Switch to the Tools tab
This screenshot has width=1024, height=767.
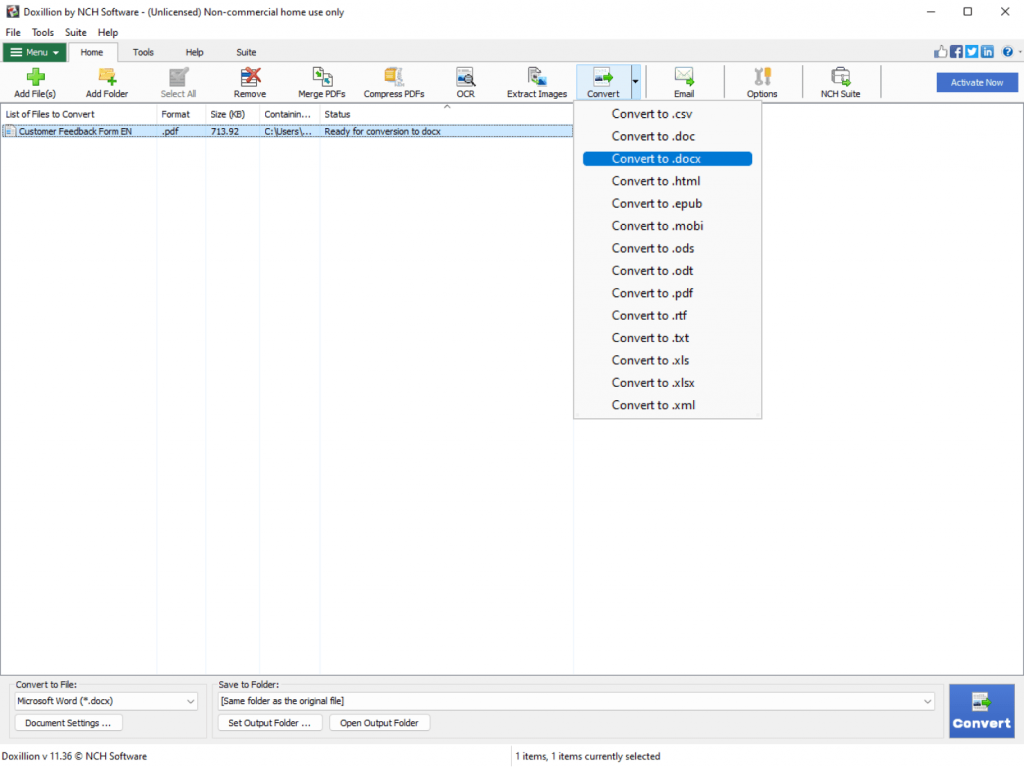coord(143,52)
